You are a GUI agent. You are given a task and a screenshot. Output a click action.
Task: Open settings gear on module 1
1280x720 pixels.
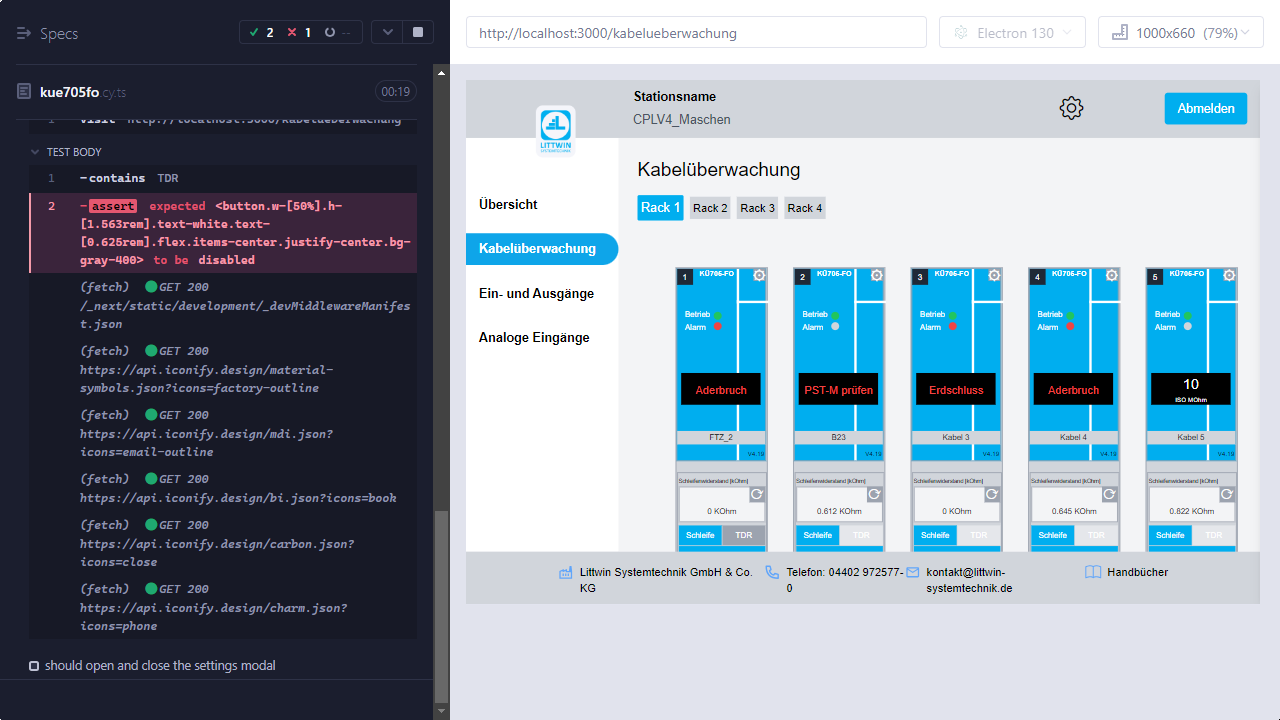click(x=759, y=276)
